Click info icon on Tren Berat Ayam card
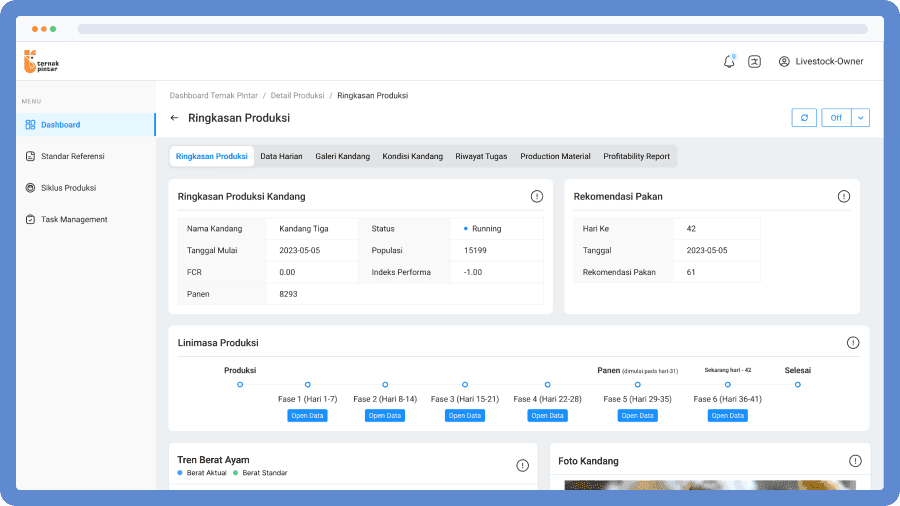Image resolution: width=900 pixels, height=506 pixels. pyautogui.click(x=522, y=465)
